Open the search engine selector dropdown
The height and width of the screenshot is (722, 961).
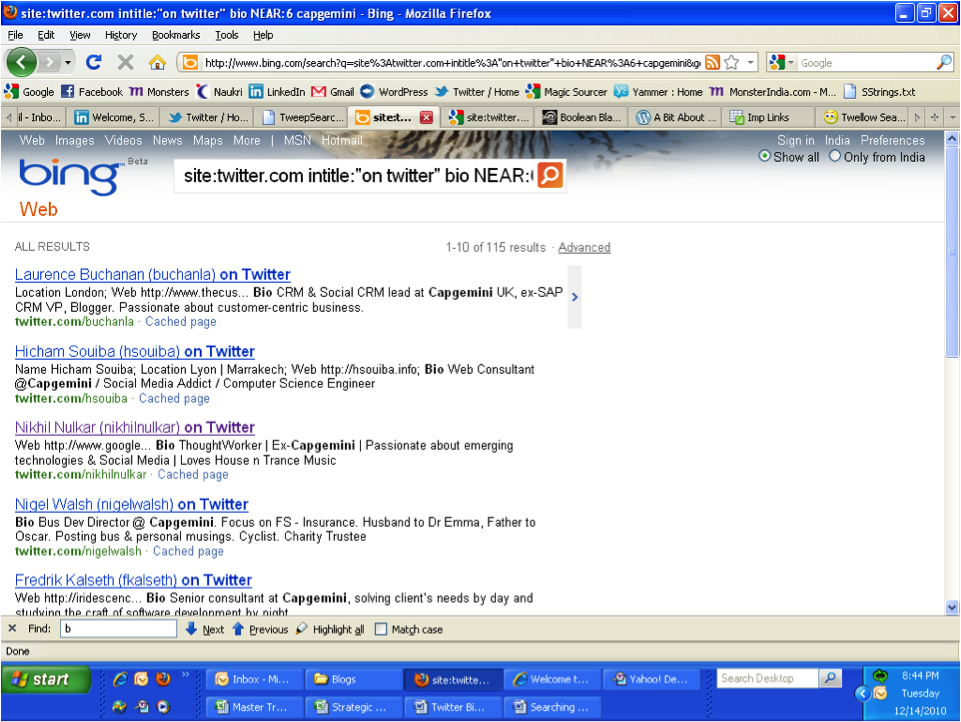[x=791, y=63]
